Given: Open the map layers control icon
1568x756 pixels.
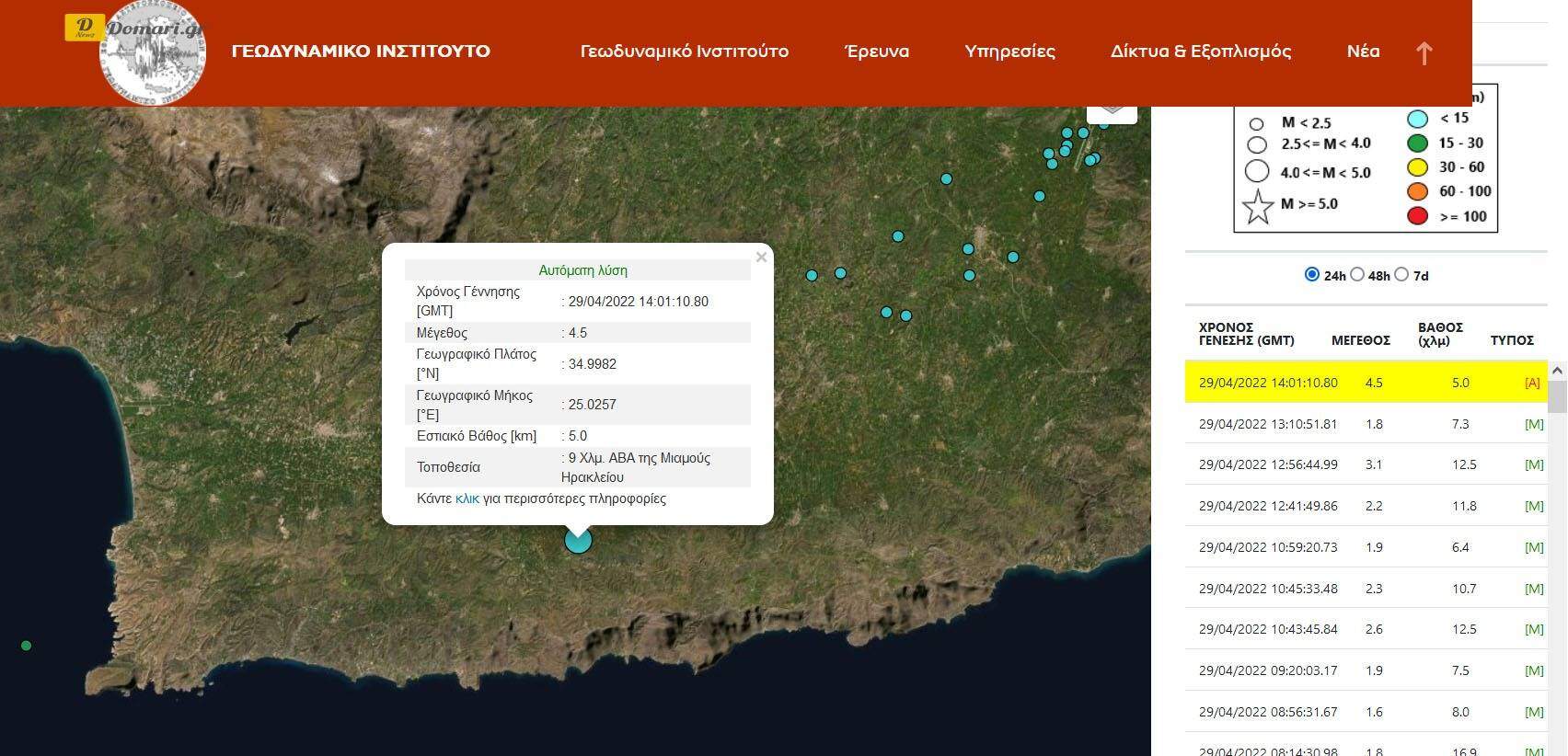Looking at the screenshot, I should 1112,110.
